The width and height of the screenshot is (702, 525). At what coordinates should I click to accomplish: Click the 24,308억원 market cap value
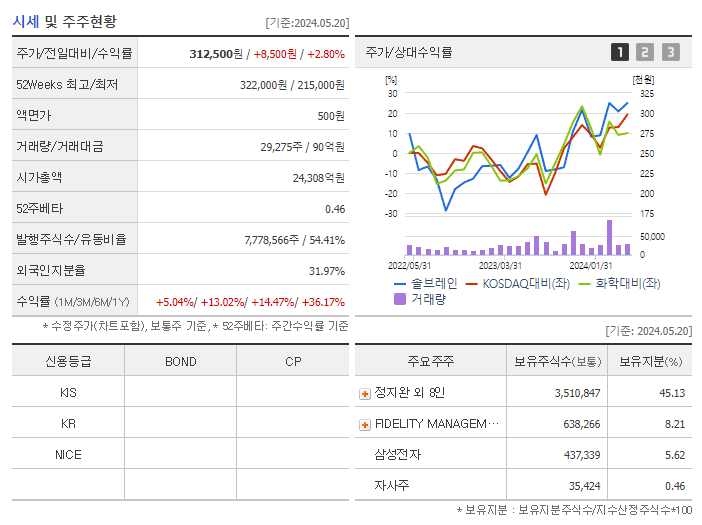(319, 178)
